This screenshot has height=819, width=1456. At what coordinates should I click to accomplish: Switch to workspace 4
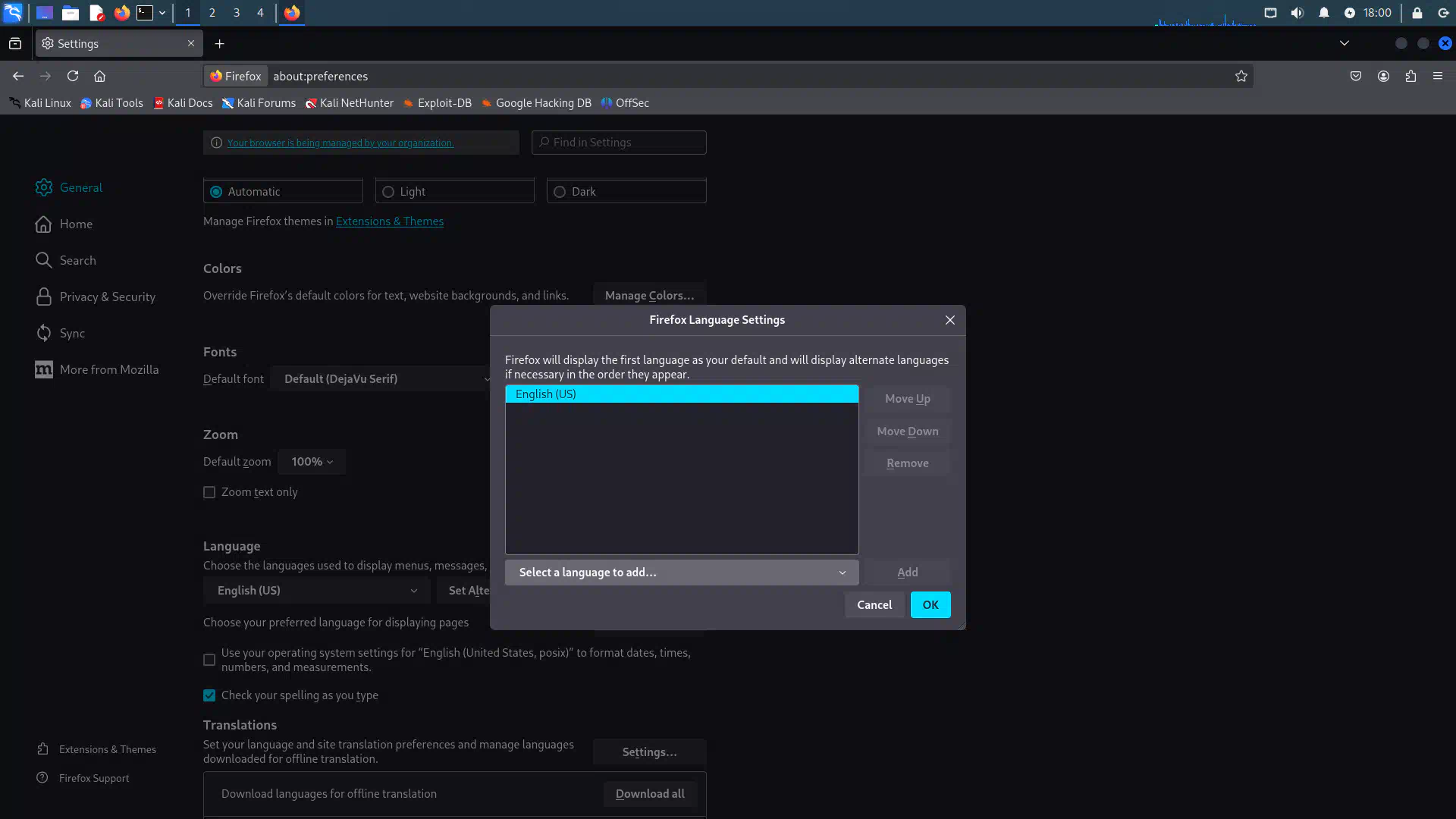[x=260, y=13]
